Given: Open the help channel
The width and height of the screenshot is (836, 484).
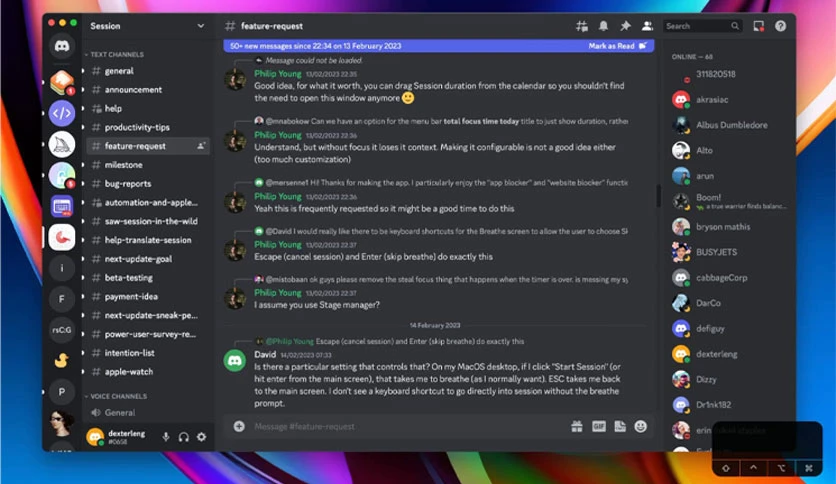Looking at the screenshot, I should (148, 108).
